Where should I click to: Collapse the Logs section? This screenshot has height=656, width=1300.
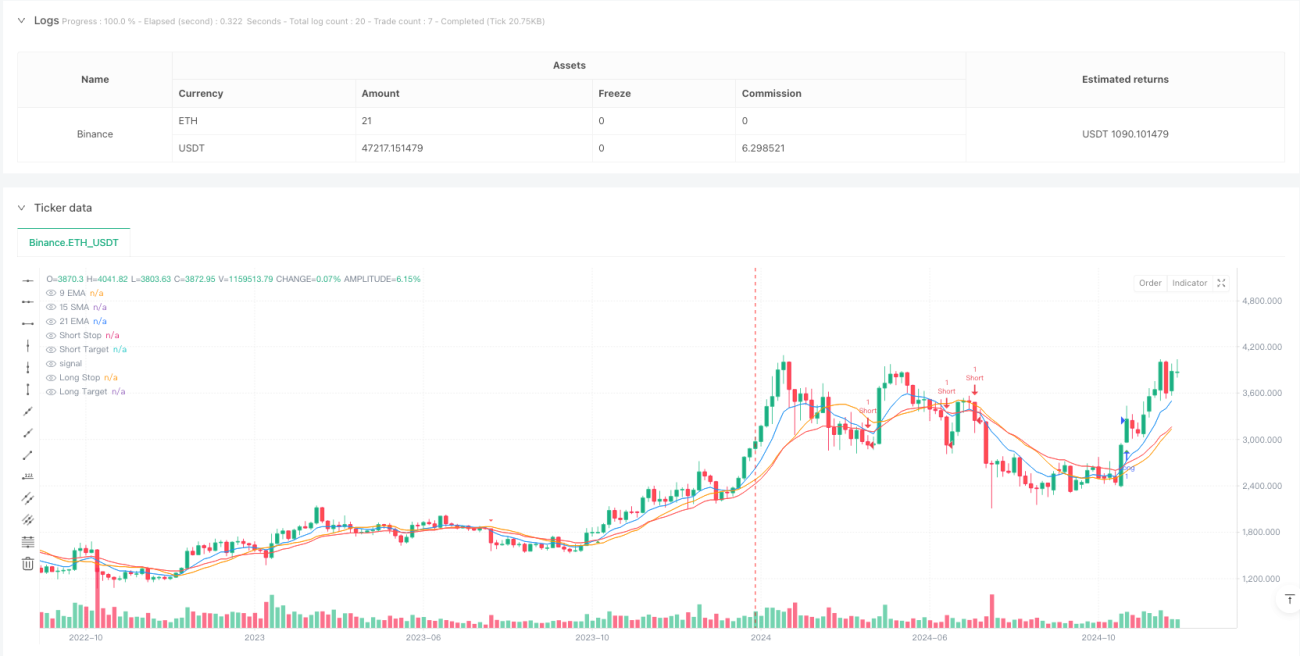[x=23, y=20]
